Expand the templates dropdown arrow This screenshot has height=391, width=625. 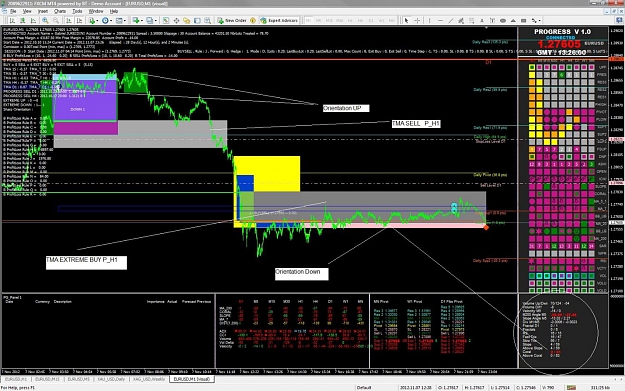click(125, 20)
